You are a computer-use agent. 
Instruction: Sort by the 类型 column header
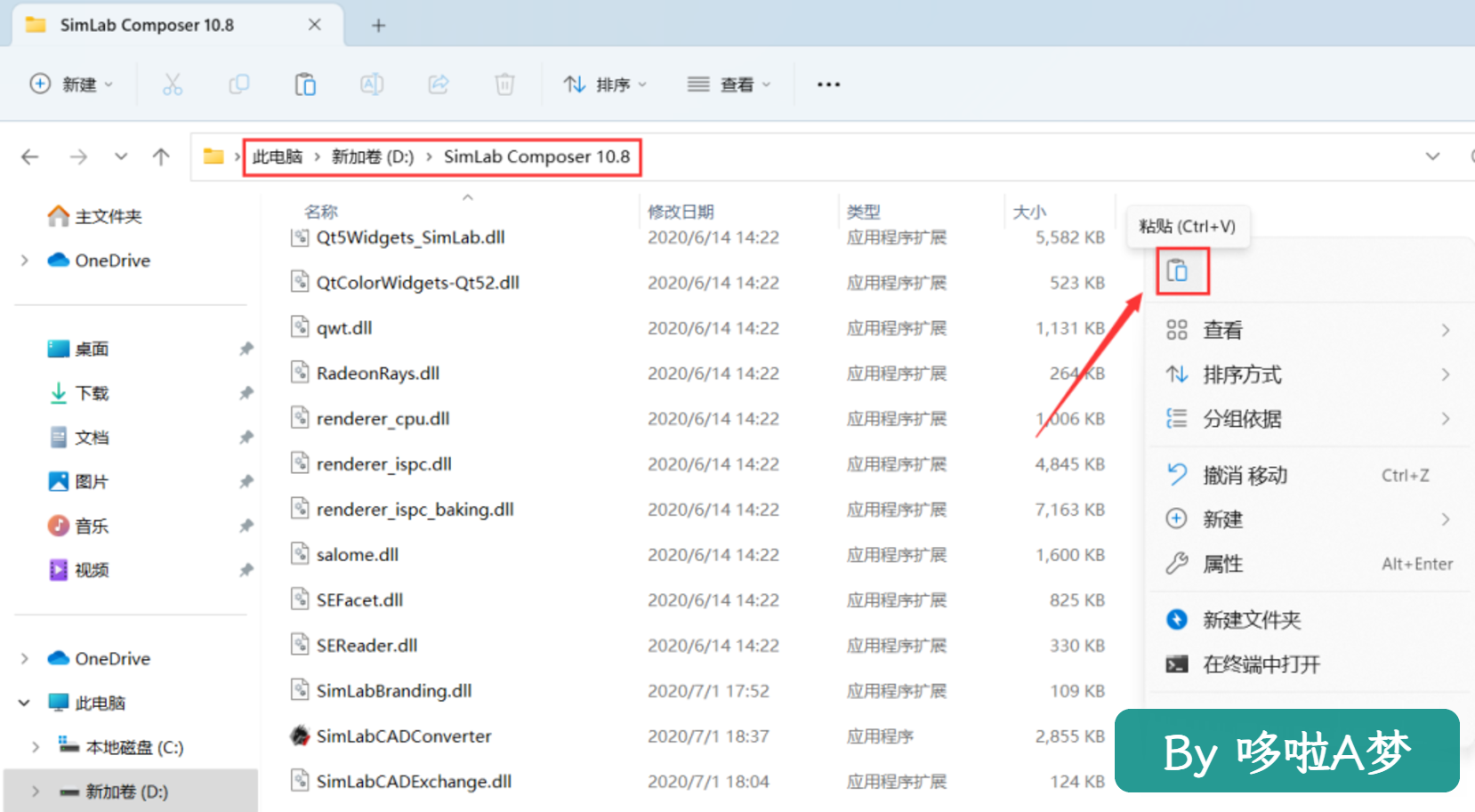click(863, 212)
